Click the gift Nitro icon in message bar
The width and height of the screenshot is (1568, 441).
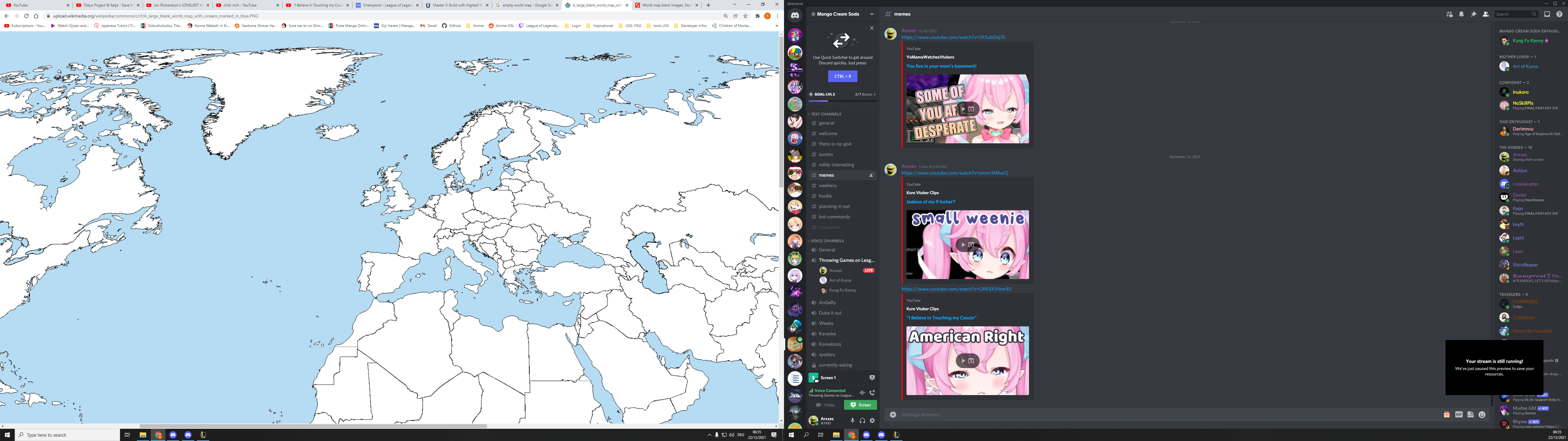click(1446, 415)
